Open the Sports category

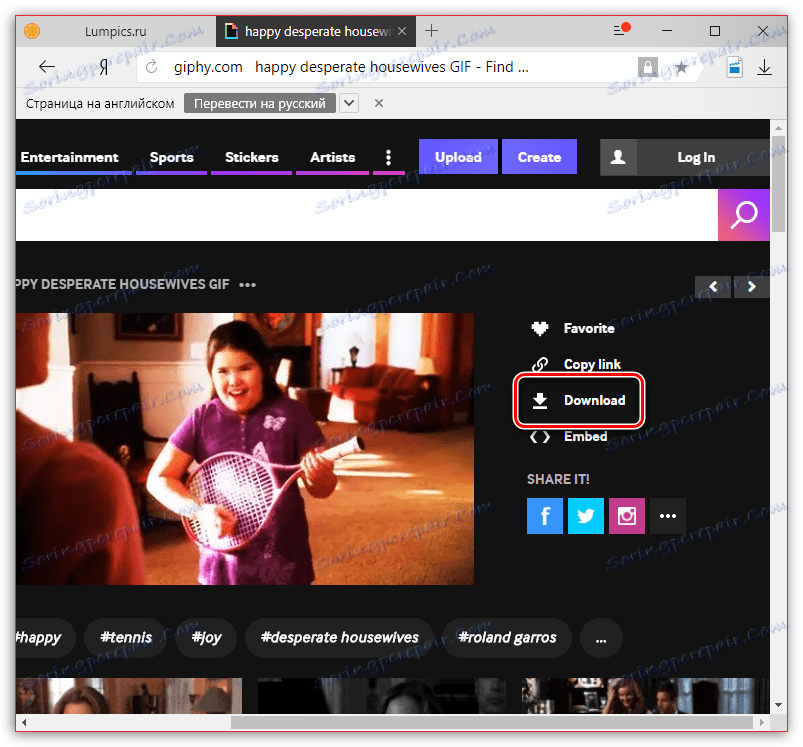172,157
